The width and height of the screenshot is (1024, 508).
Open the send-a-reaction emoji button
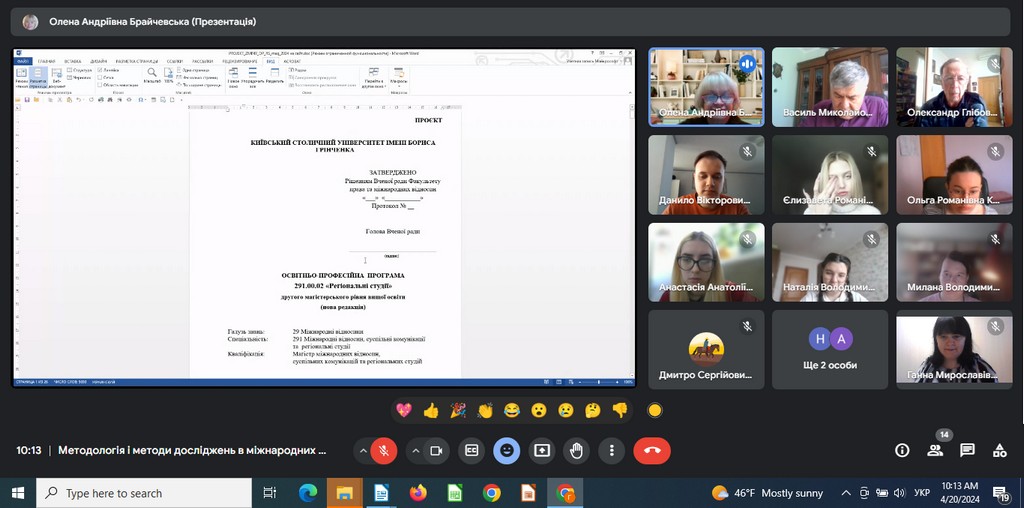(507, 451)
